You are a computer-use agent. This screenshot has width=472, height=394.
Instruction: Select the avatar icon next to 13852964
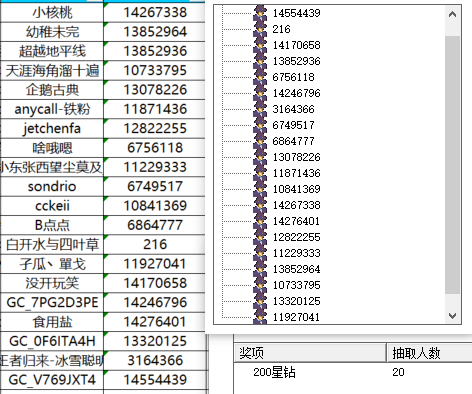(260, 269)
